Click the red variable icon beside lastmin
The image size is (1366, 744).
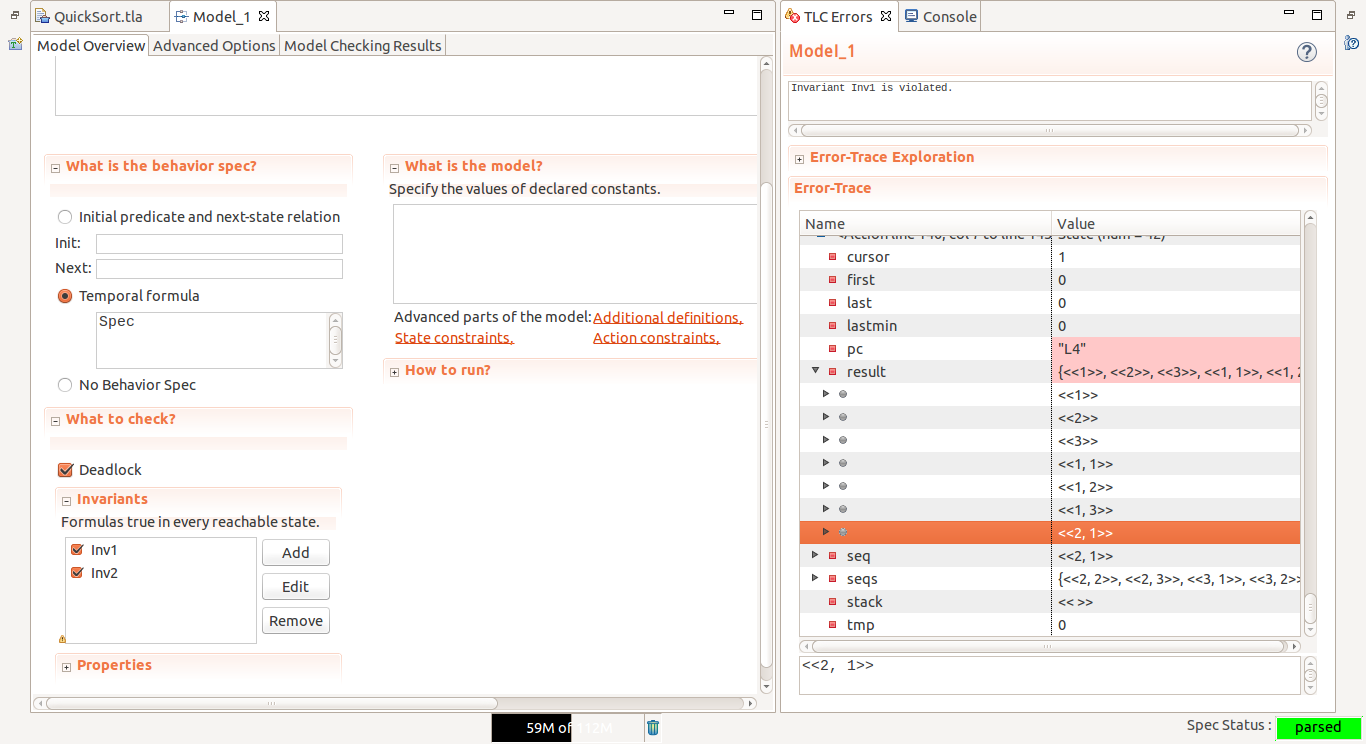tap(832, 326)
